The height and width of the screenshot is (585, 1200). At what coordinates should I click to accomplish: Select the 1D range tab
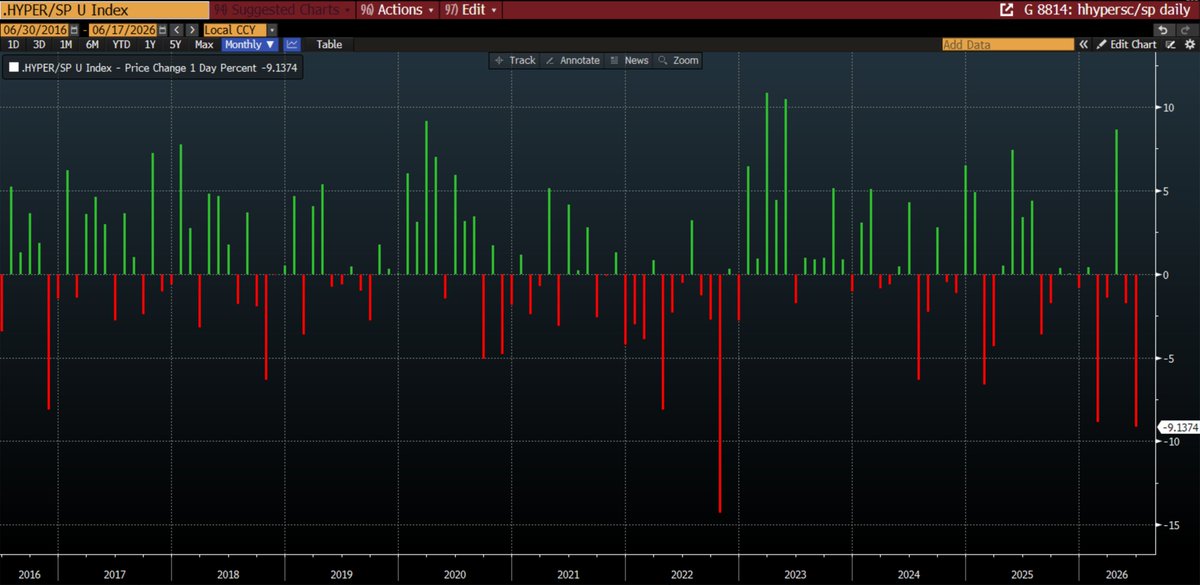pos(14,44)
